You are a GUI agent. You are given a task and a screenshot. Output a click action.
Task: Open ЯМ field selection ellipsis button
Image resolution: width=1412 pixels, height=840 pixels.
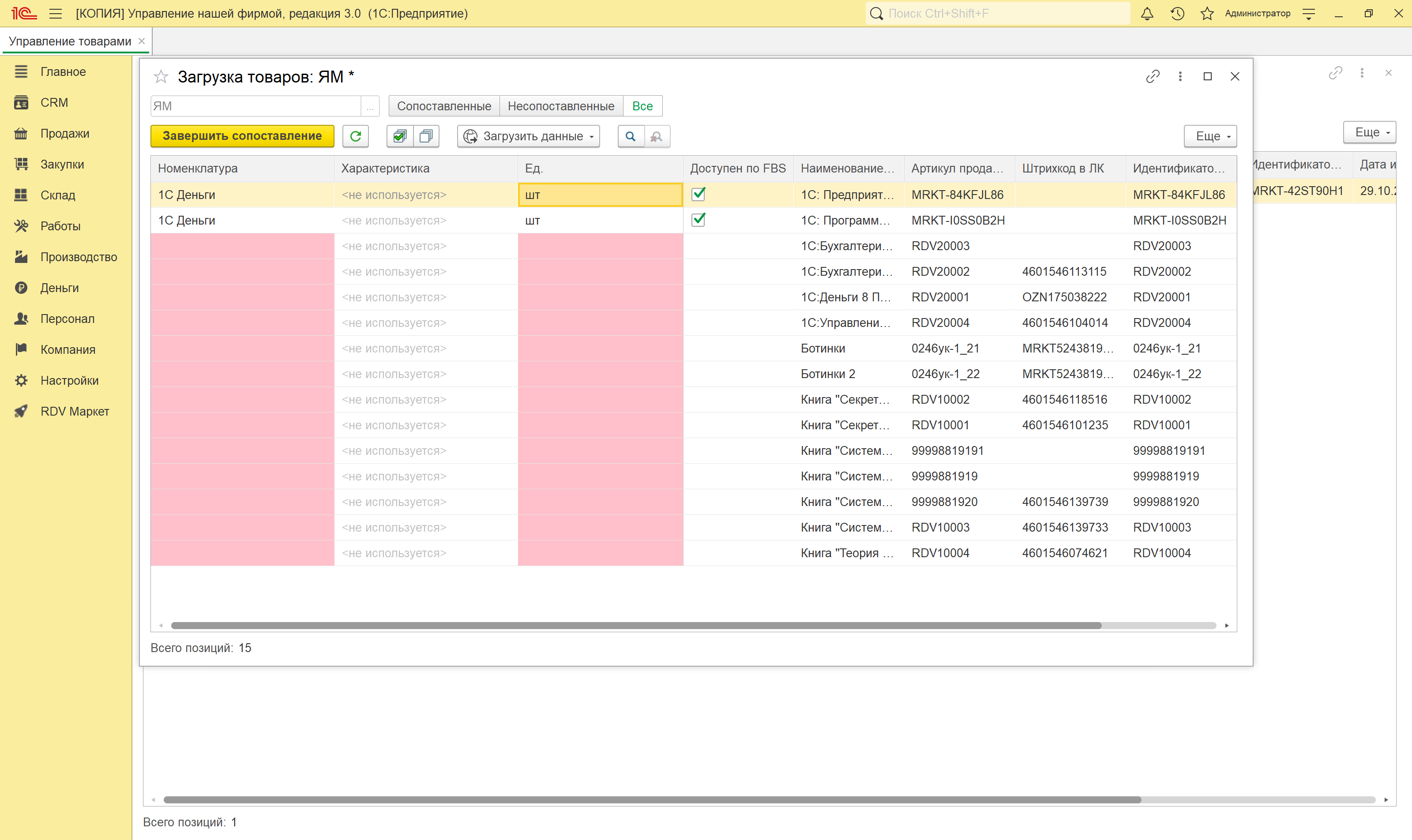[370, 106]
